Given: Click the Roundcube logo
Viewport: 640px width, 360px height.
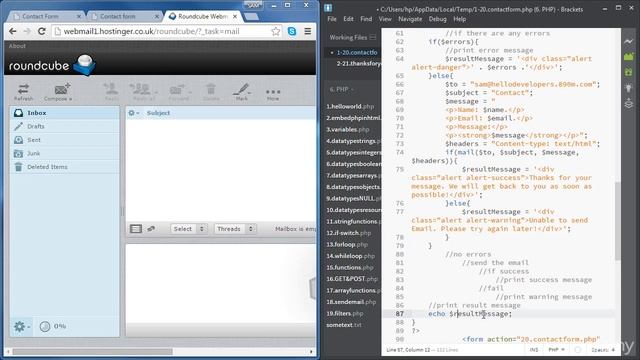Looking at the screenshot, I should click(52, 65).
